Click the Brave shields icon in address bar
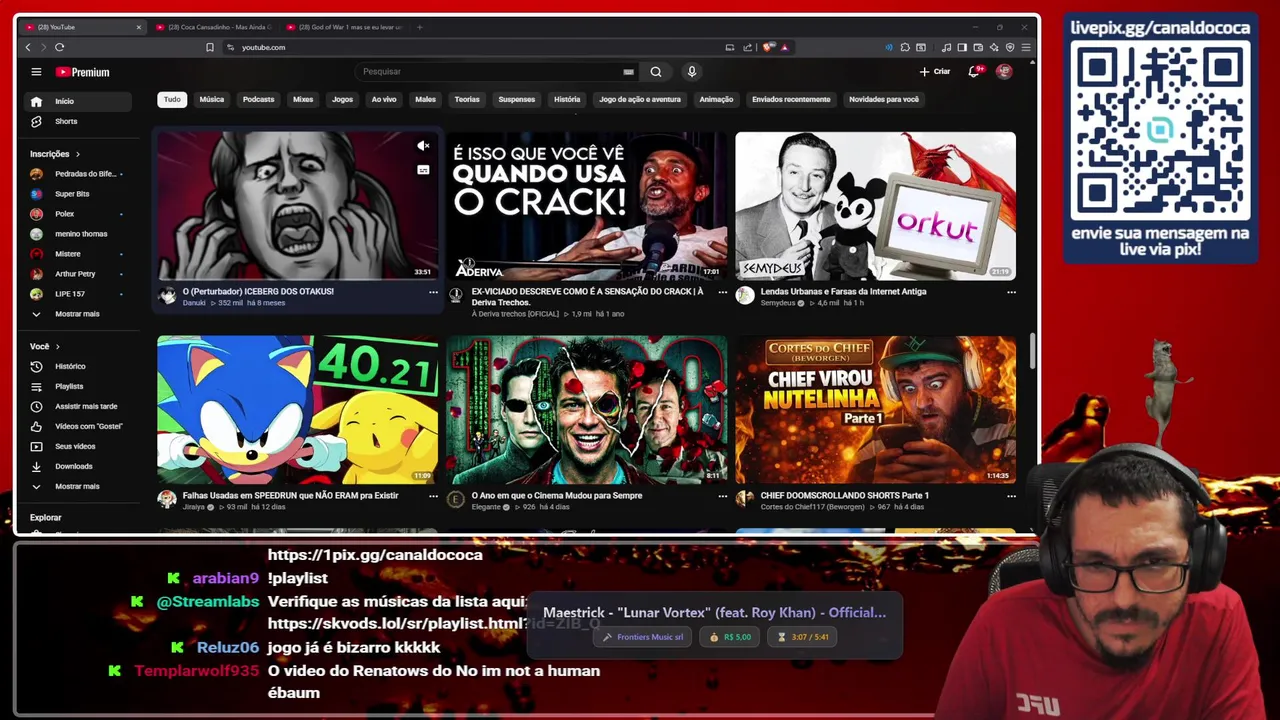The height and width of the screenshot is (720, 1280). [x=768, y=47]
